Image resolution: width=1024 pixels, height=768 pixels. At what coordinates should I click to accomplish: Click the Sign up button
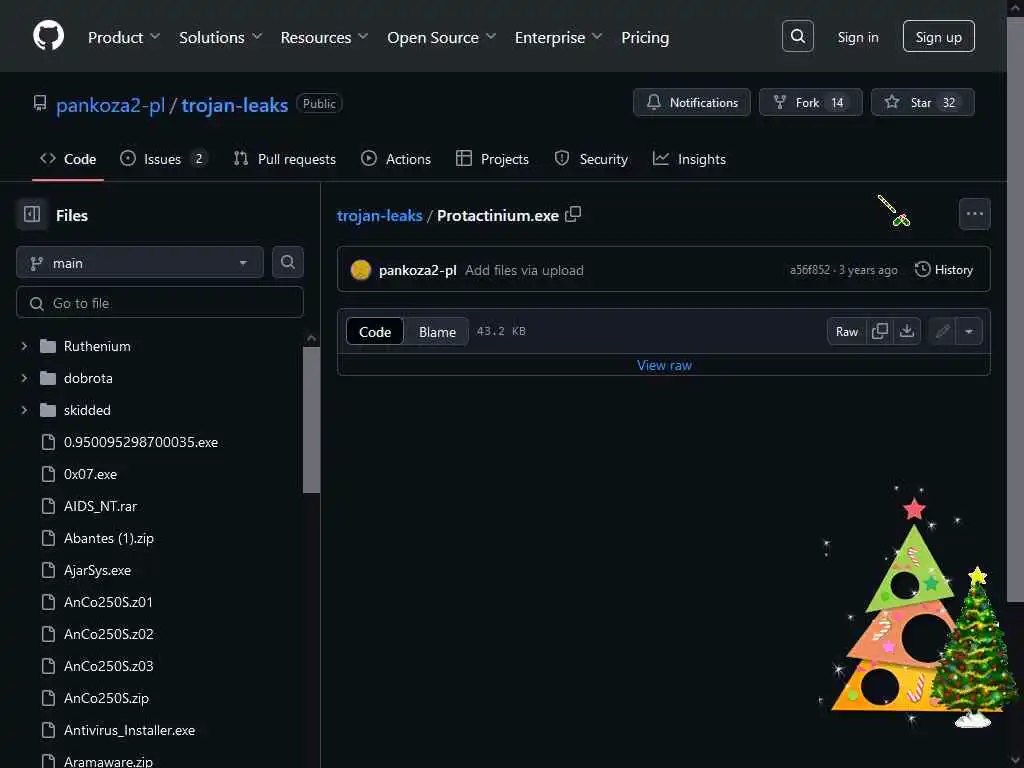pyautogui.click(x=938, y=36)
